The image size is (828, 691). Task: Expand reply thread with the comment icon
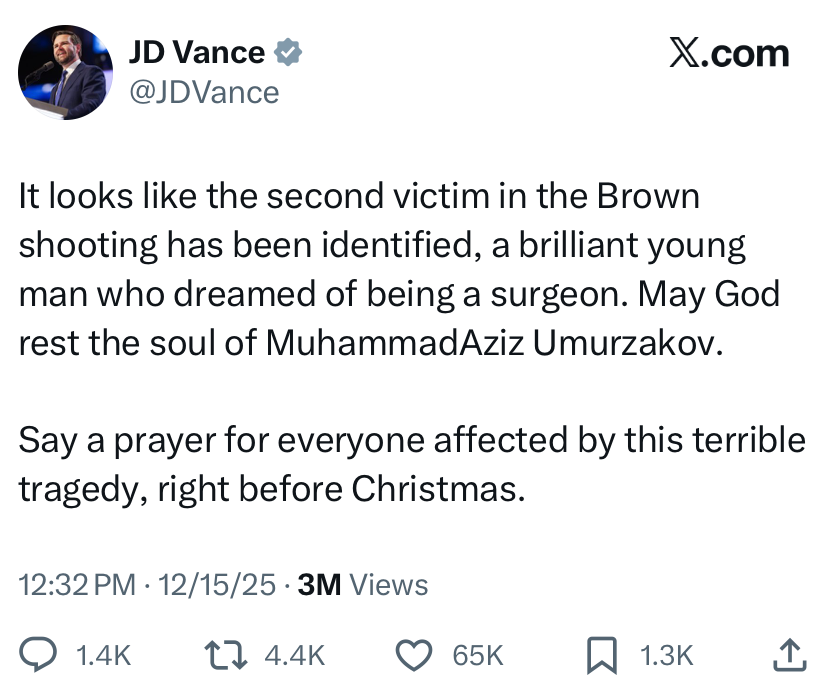[x=39, y=656]
